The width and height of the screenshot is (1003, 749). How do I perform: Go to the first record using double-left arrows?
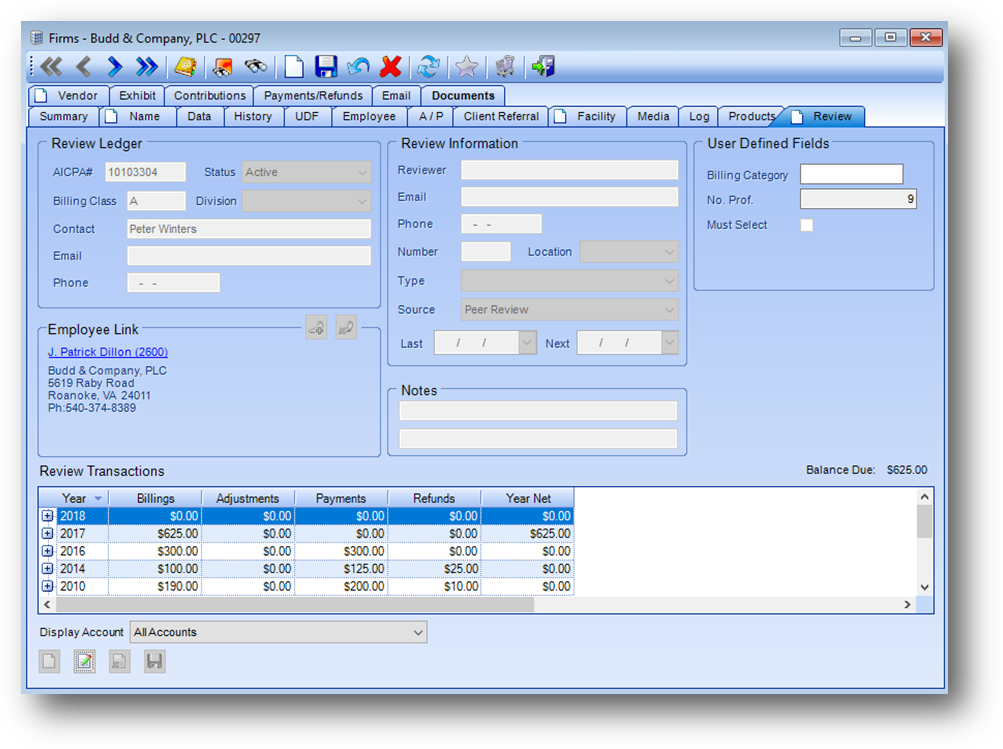pyautogui.click(x=51, y=67)
